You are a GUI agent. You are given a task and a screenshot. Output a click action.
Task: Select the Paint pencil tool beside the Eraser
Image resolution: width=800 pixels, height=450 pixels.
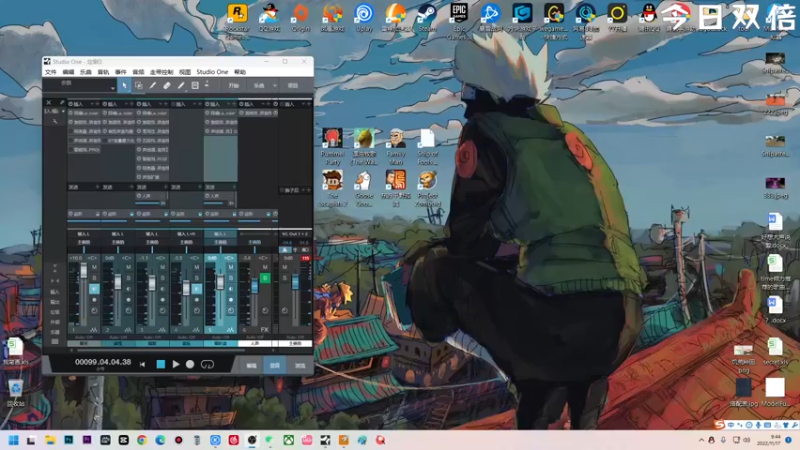click(x=181, y=86)
